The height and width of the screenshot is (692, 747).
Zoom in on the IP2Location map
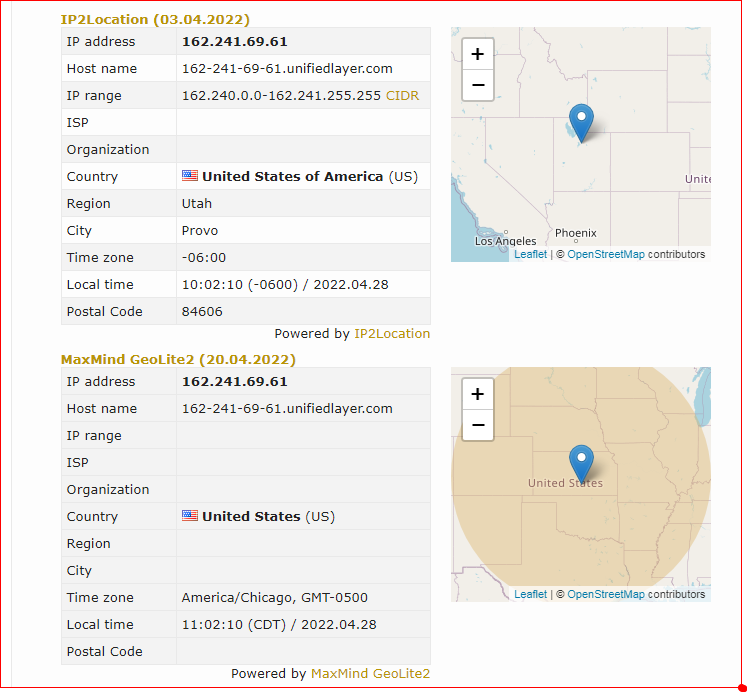(478, 54)
